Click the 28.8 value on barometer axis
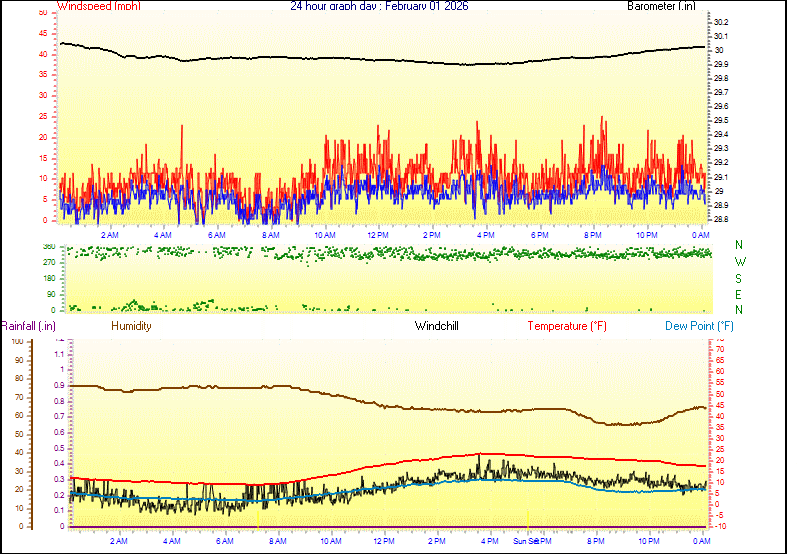 pyautogui.click(x=720, y=218)
